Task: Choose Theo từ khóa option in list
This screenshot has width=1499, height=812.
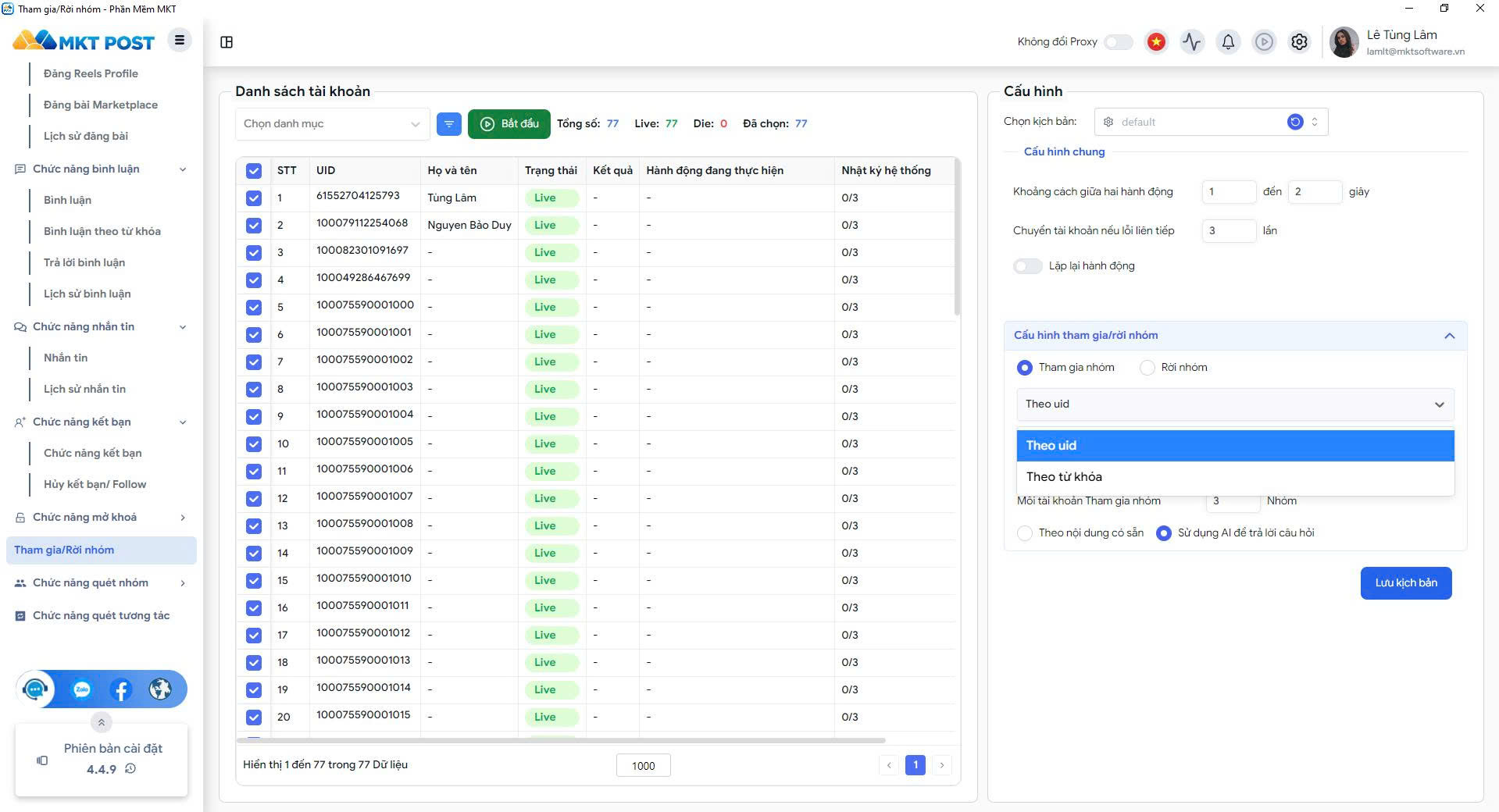Action: 1236,477
